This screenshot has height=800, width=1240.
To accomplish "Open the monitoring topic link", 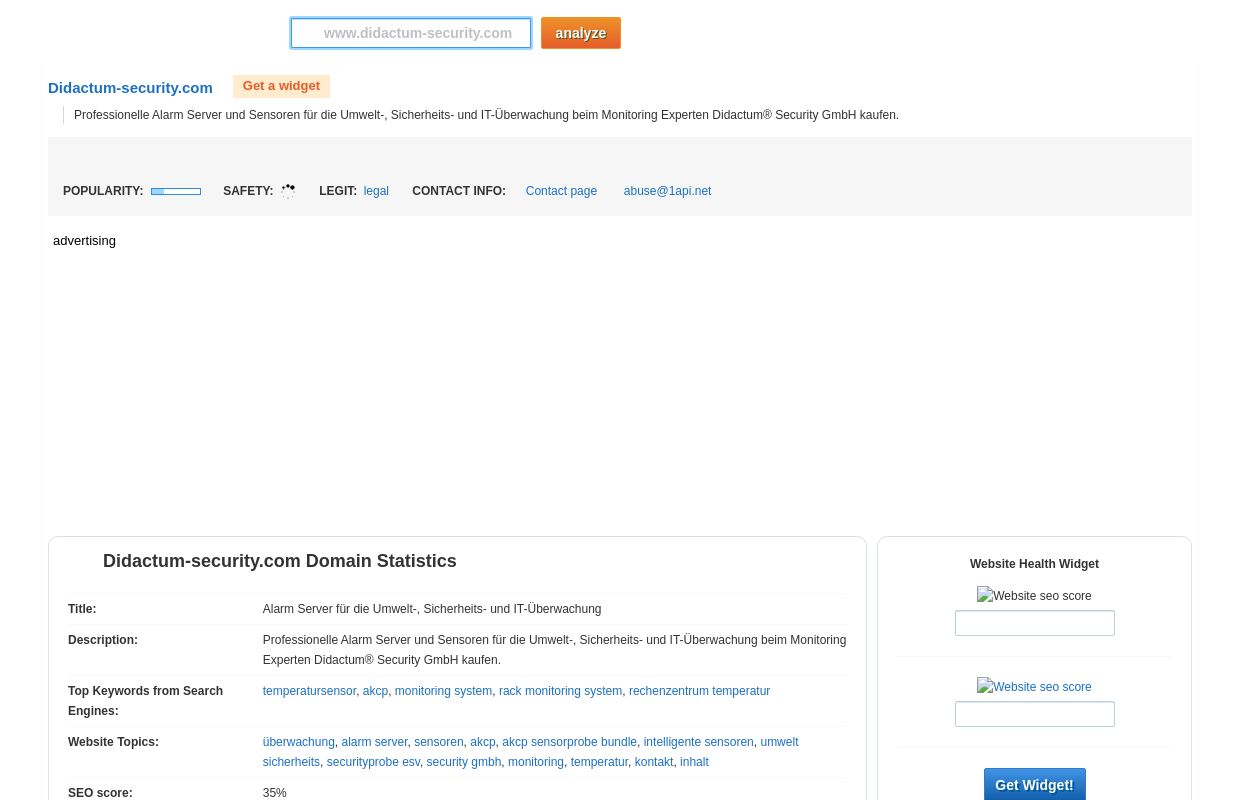I will point(535,762).
